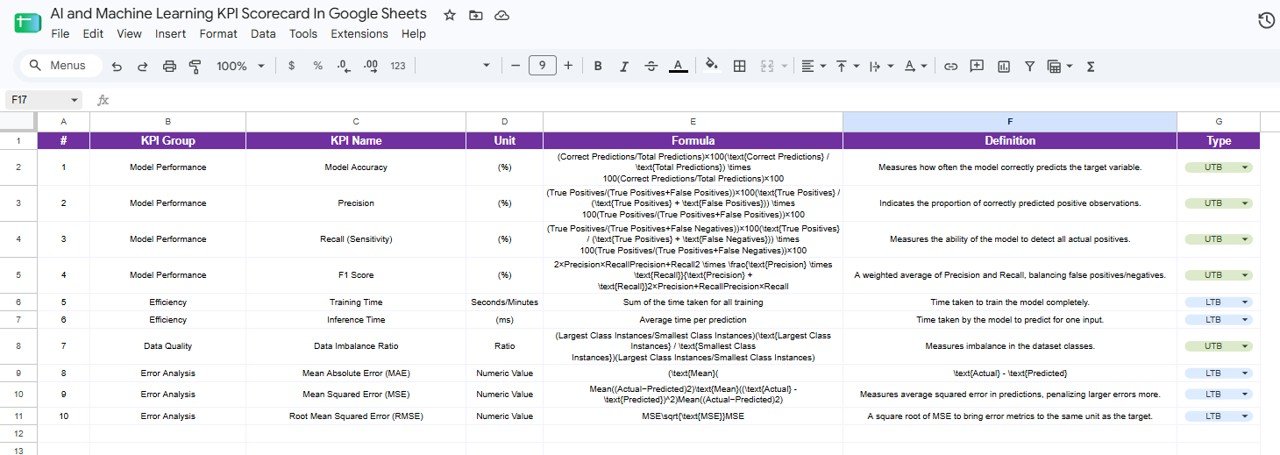This screenshot has width=1280, height=455.
Task: Select the 'Recall (Sensitivity)' cell
Action: (355, 239)
